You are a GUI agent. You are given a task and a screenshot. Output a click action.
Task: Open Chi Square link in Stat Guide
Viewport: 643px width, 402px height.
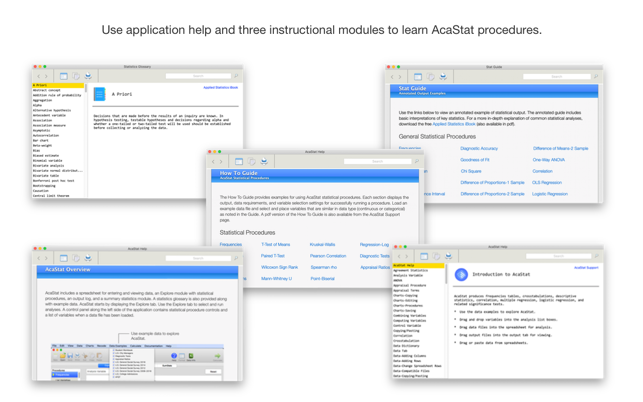(471, 171)
